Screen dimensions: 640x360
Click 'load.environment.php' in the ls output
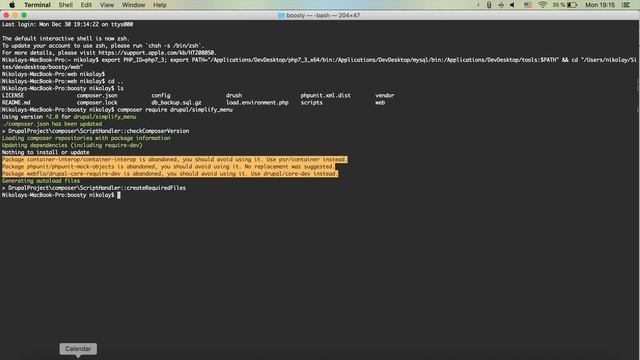click(x=258, y=103)
